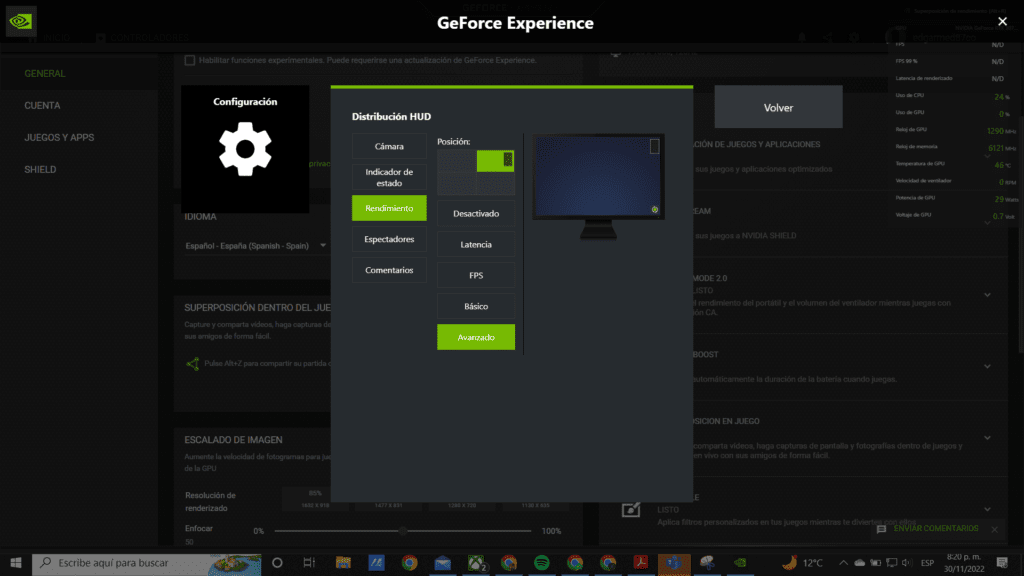Open Task View from the taskbar
Screen dimensions: 1024x576
tap(310, 563)
